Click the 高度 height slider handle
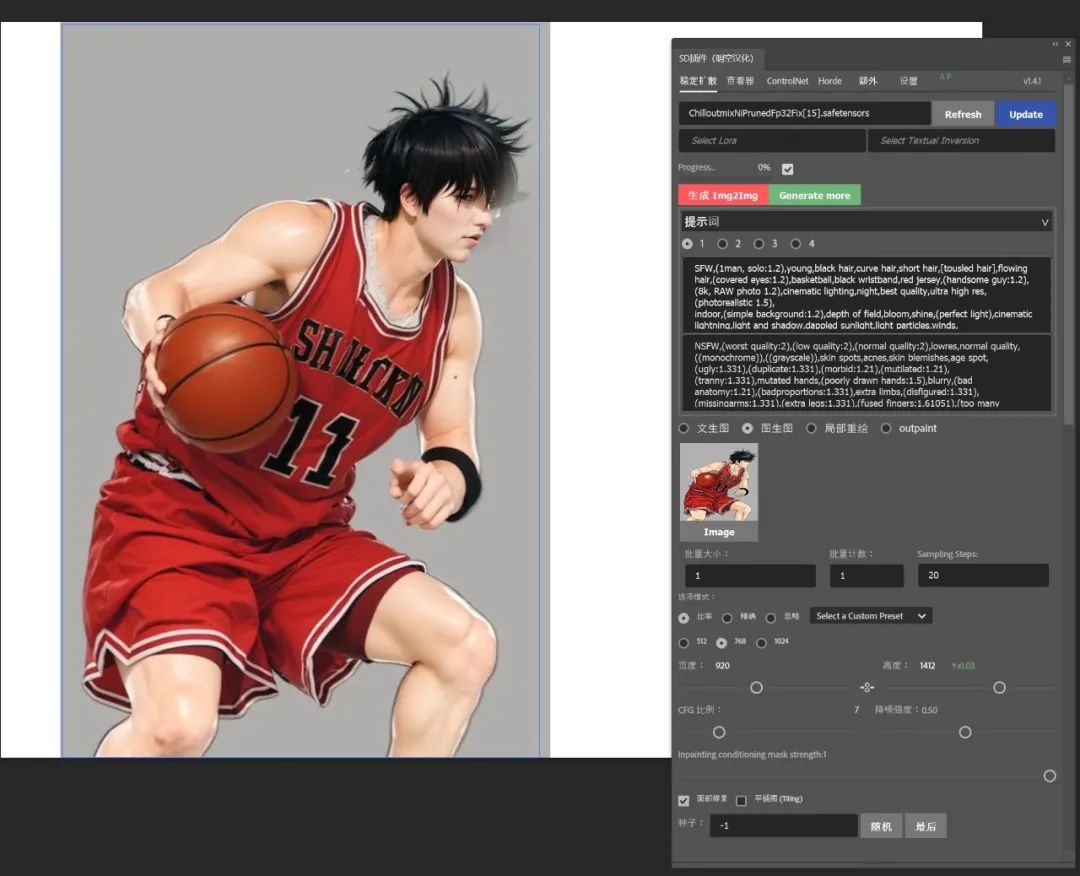 tap(999, 687)
